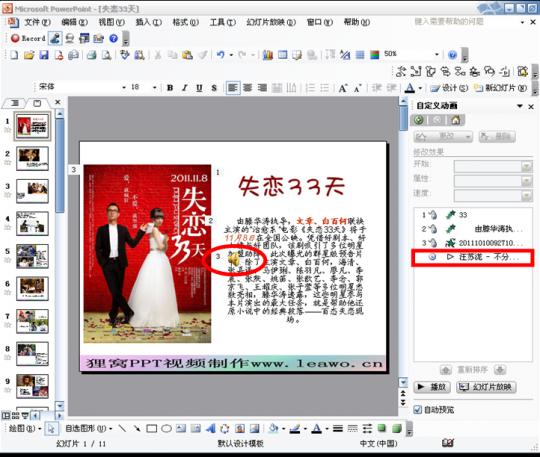Screen dimensions: 540x457
Task: Toggle bulleted list formatting
Action: coord(325,88)
